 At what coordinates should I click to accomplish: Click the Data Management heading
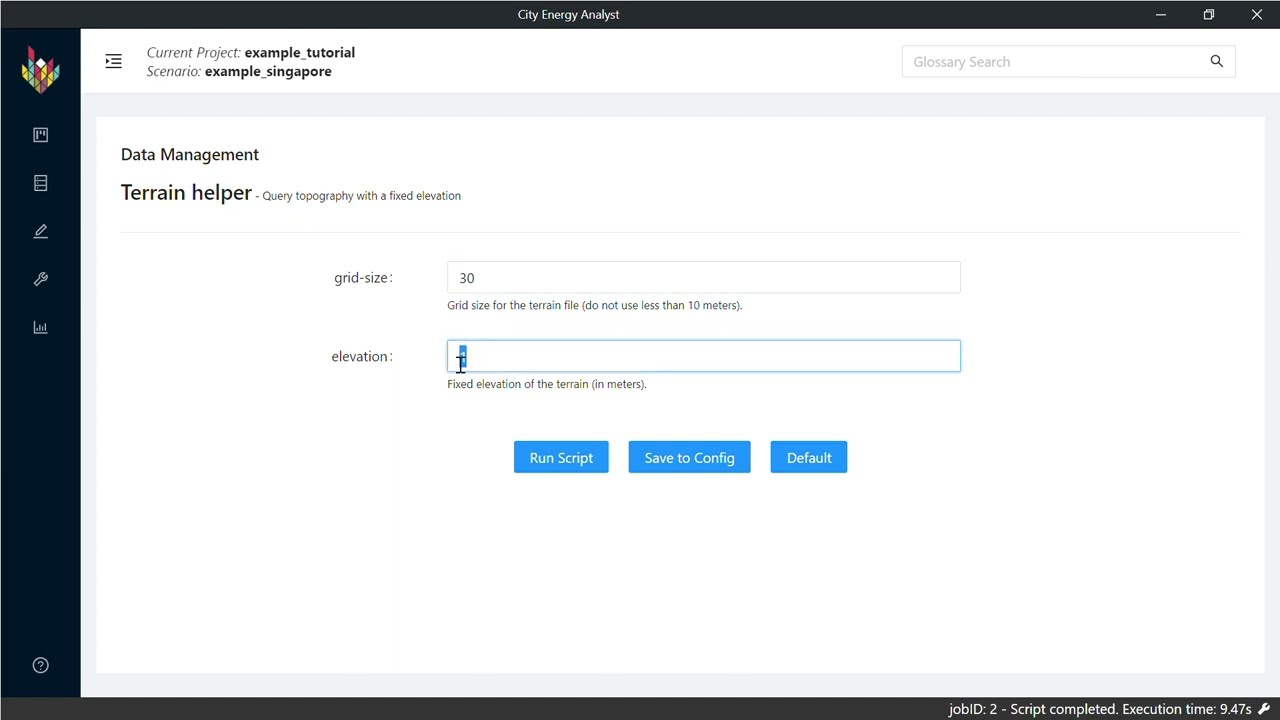190,154
